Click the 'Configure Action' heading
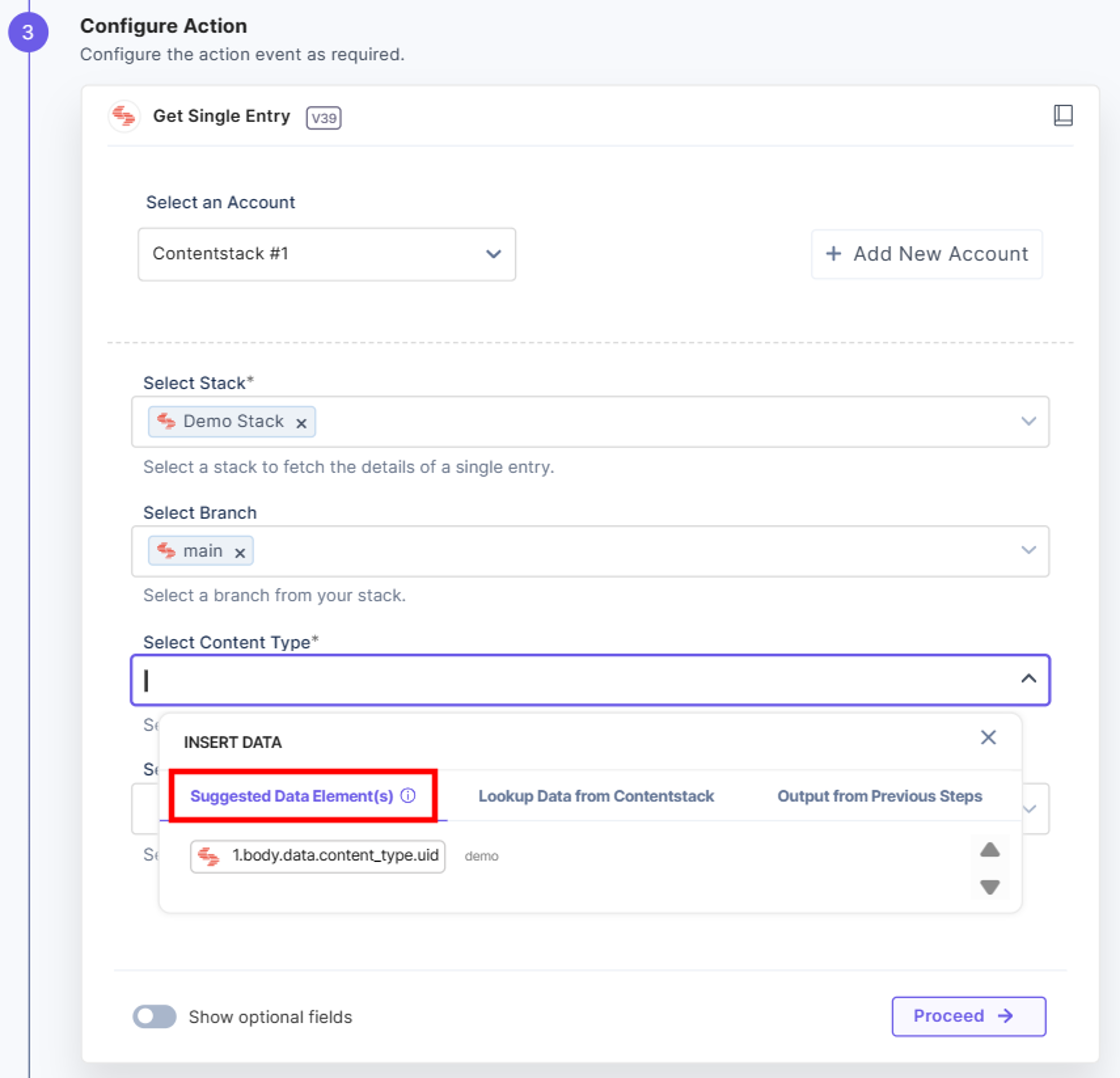The image size is (1120, 1078). [163, 26]
